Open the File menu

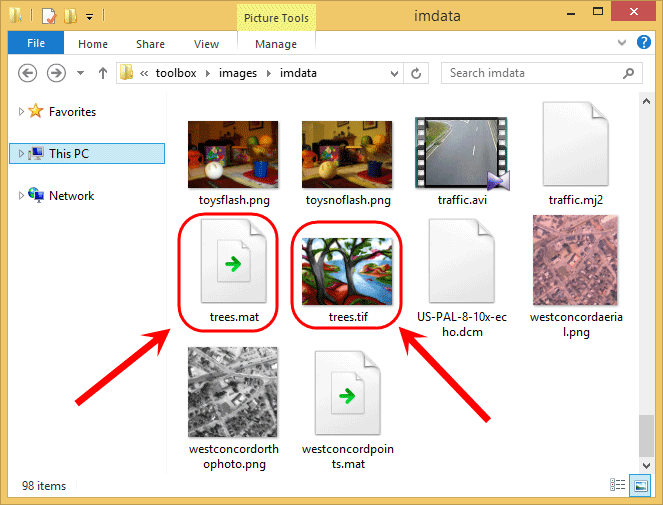[x=36, y=43]
